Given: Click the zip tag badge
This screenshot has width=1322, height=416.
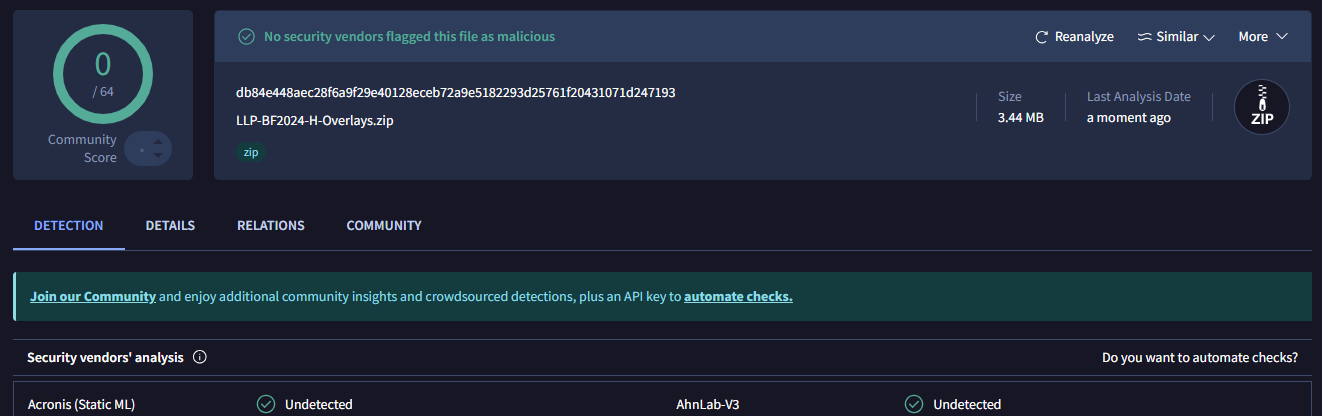Looking at the screenshot, I should pos(251,153).
